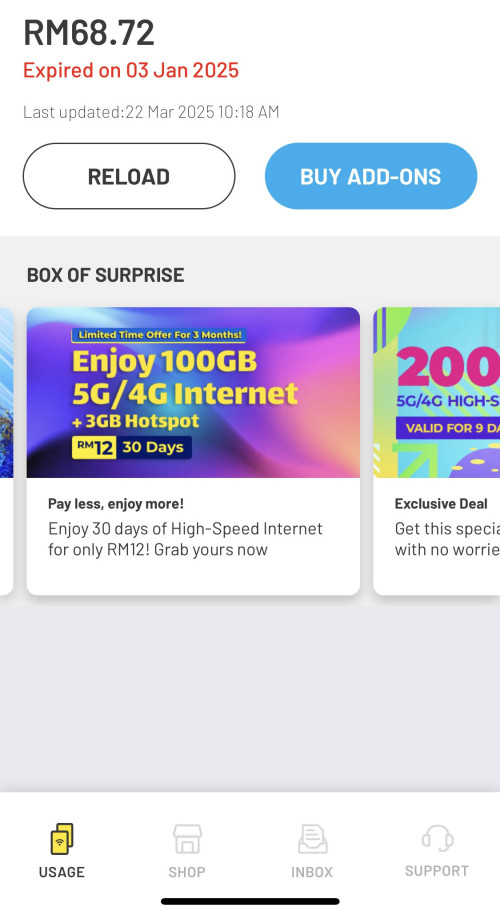The width and height of the screenshot is (500, 915).
Task: Open the Enjoy 100GB 5G/4G Internet banner
Action: 193,392
